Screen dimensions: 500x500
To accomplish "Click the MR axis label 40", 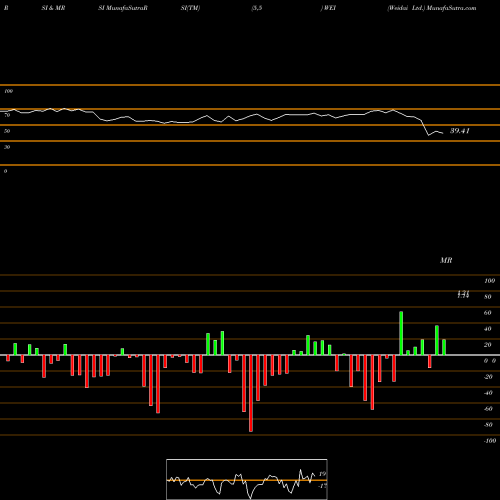I will [x=488, y=329].
